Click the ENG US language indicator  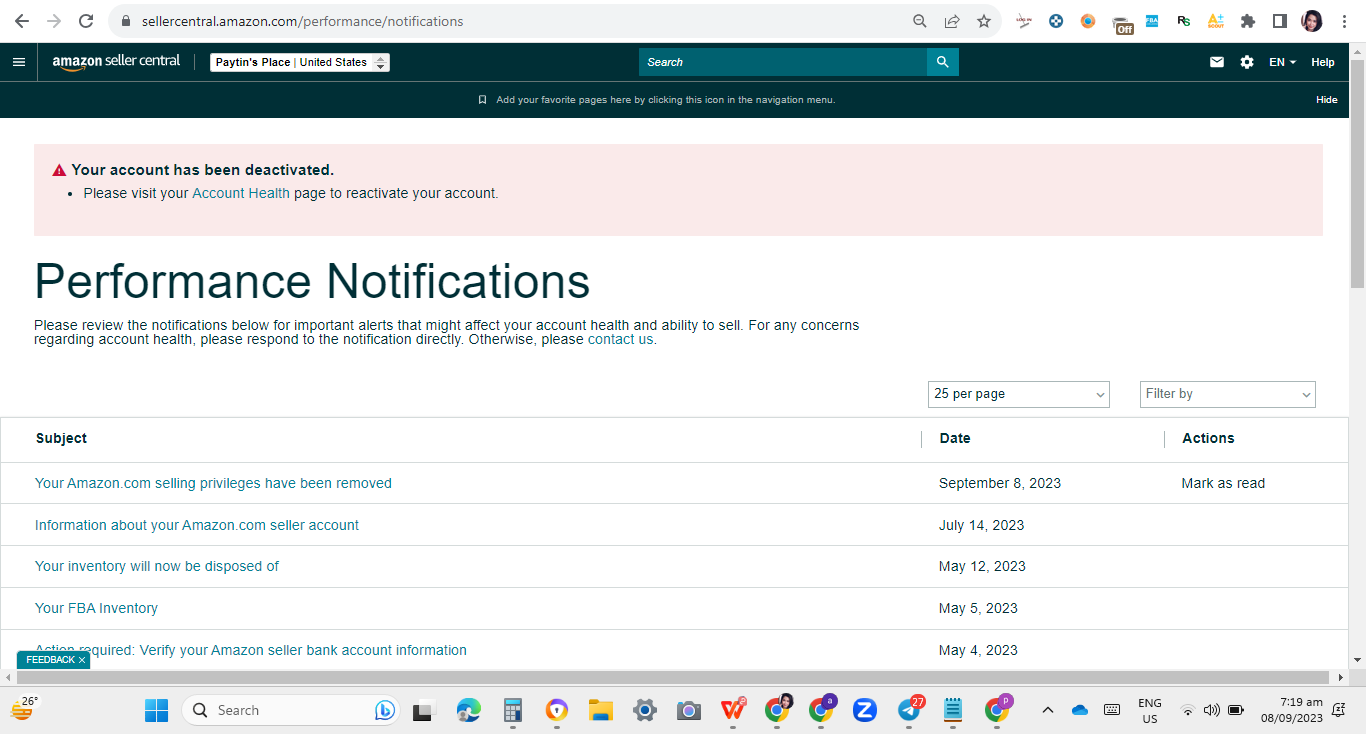(1150, 710)
